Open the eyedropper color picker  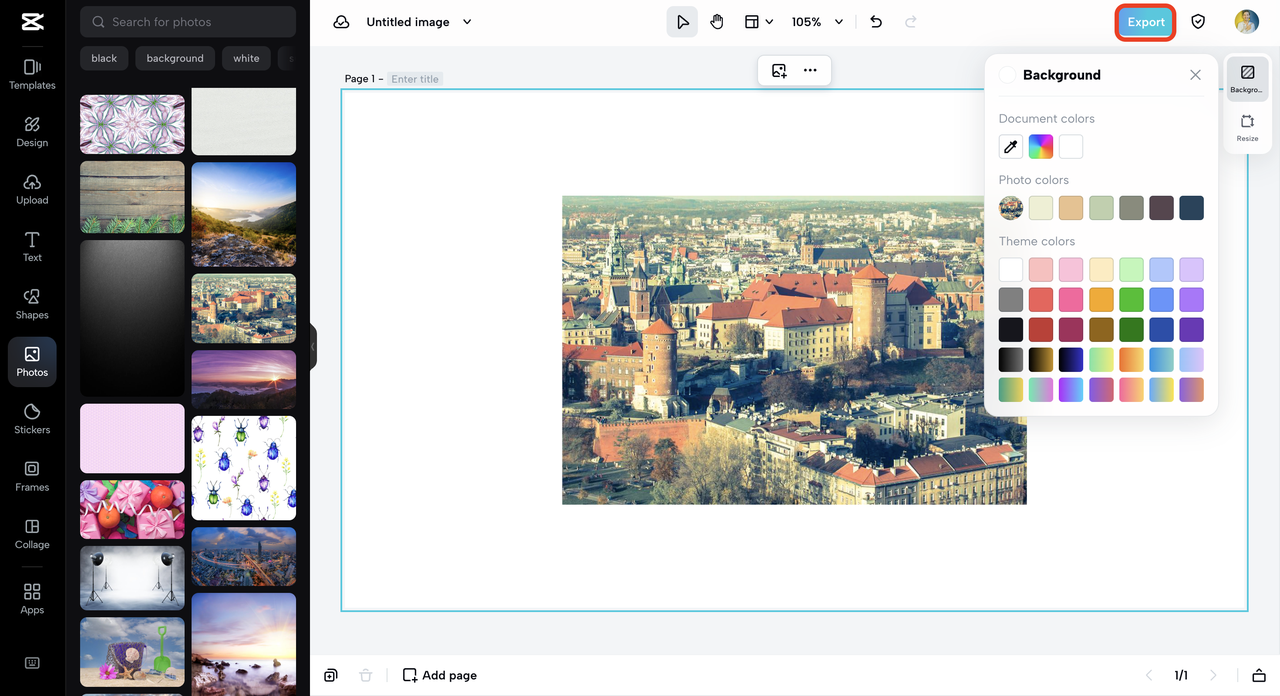coord(1011,147)
